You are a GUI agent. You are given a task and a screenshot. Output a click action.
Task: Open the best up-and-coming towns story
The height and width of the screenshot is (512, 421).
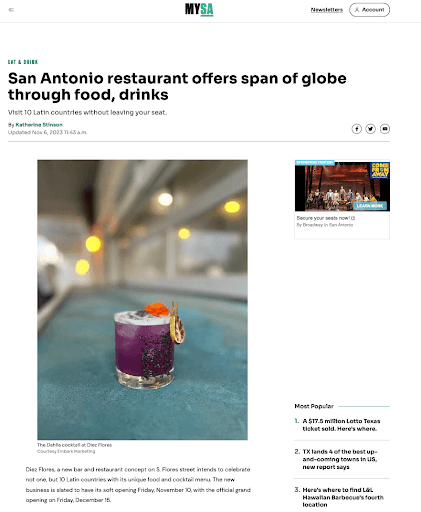[x=340, y=459]
